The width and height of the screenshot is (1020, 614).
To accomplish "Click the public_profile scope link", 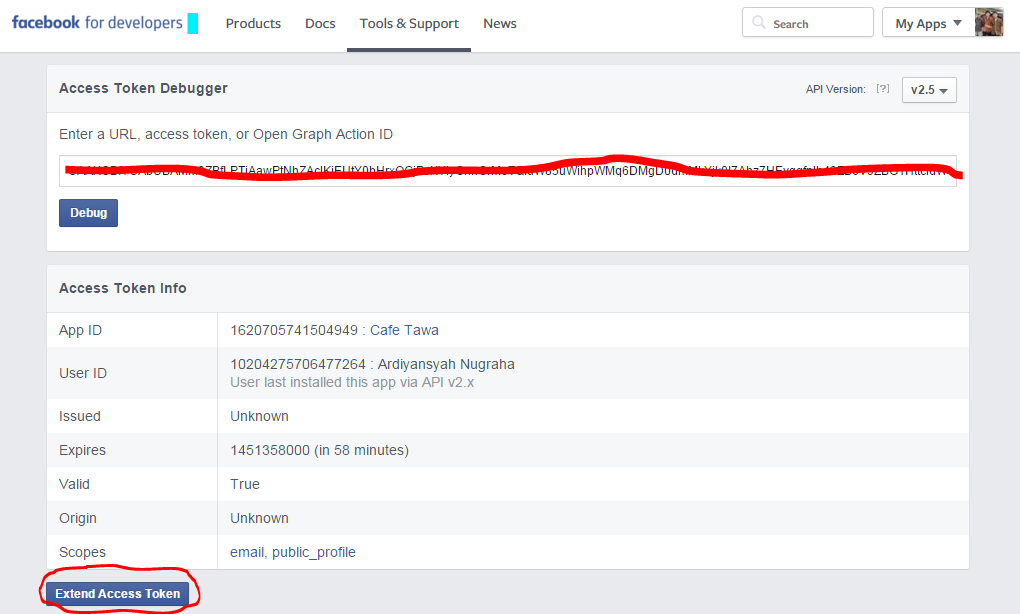I will pyautogui.click(x=314, y=552).
